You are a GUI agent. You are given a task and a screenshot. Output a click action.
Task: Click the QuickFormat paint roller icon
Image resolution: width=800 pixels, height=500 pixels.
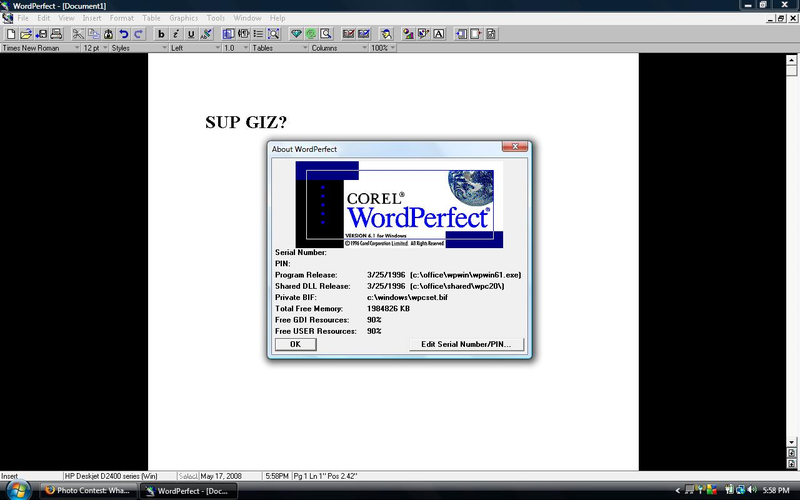point(206,34)
